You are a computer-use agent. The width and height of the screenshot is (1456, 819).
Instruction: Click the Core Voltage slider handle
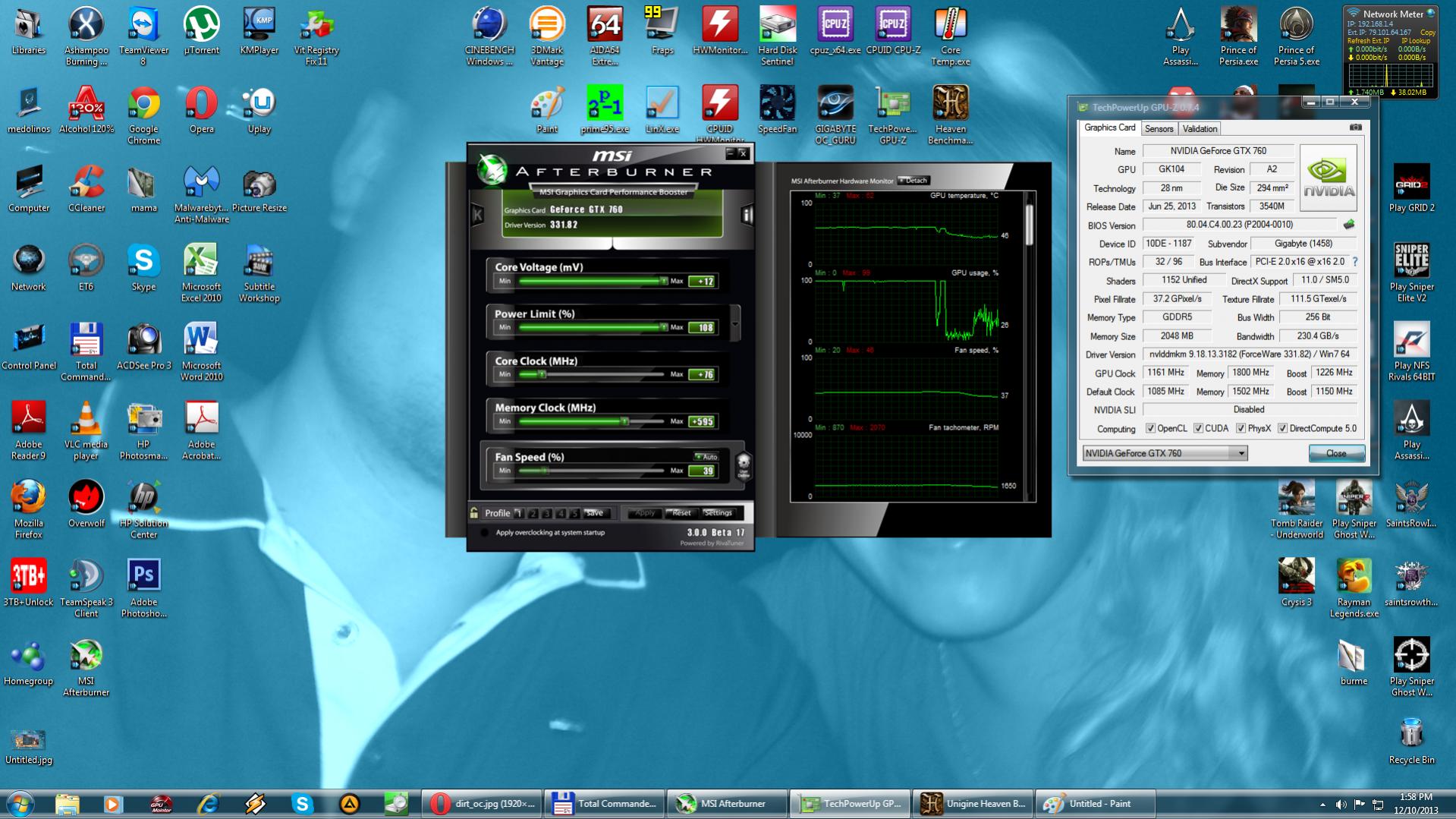663,281
